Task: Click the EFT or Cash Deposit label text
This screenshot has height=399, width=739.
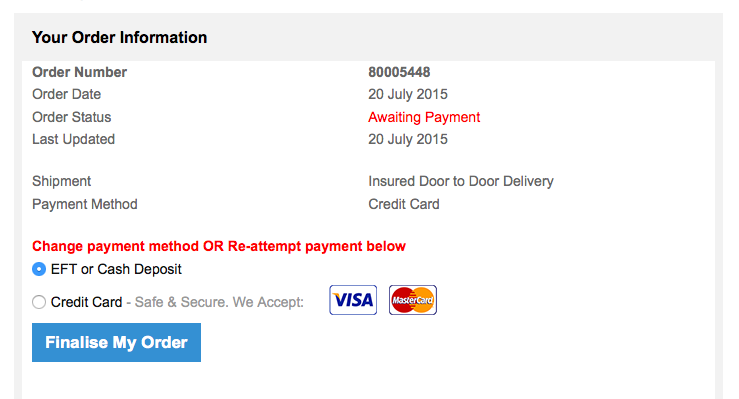Action: [116, 269]
